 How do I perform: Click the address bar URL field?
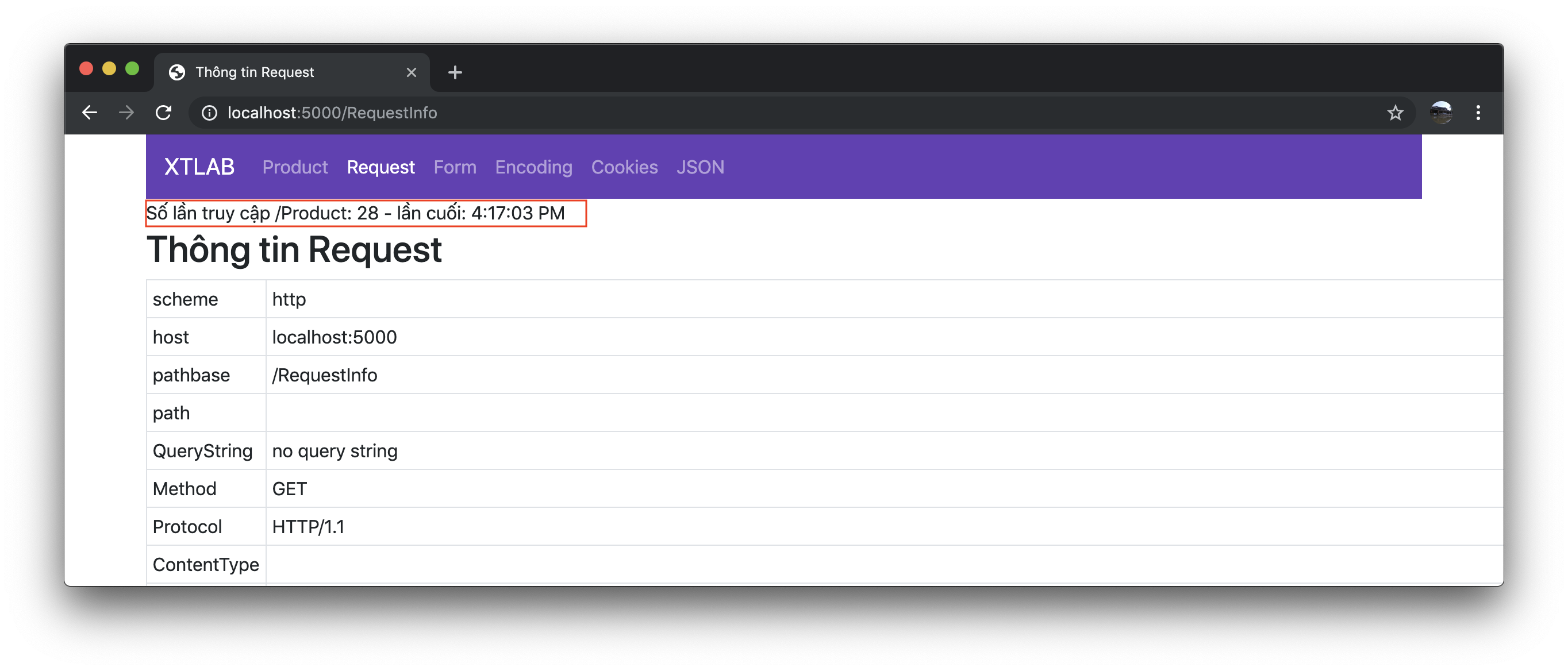[731, 113]
